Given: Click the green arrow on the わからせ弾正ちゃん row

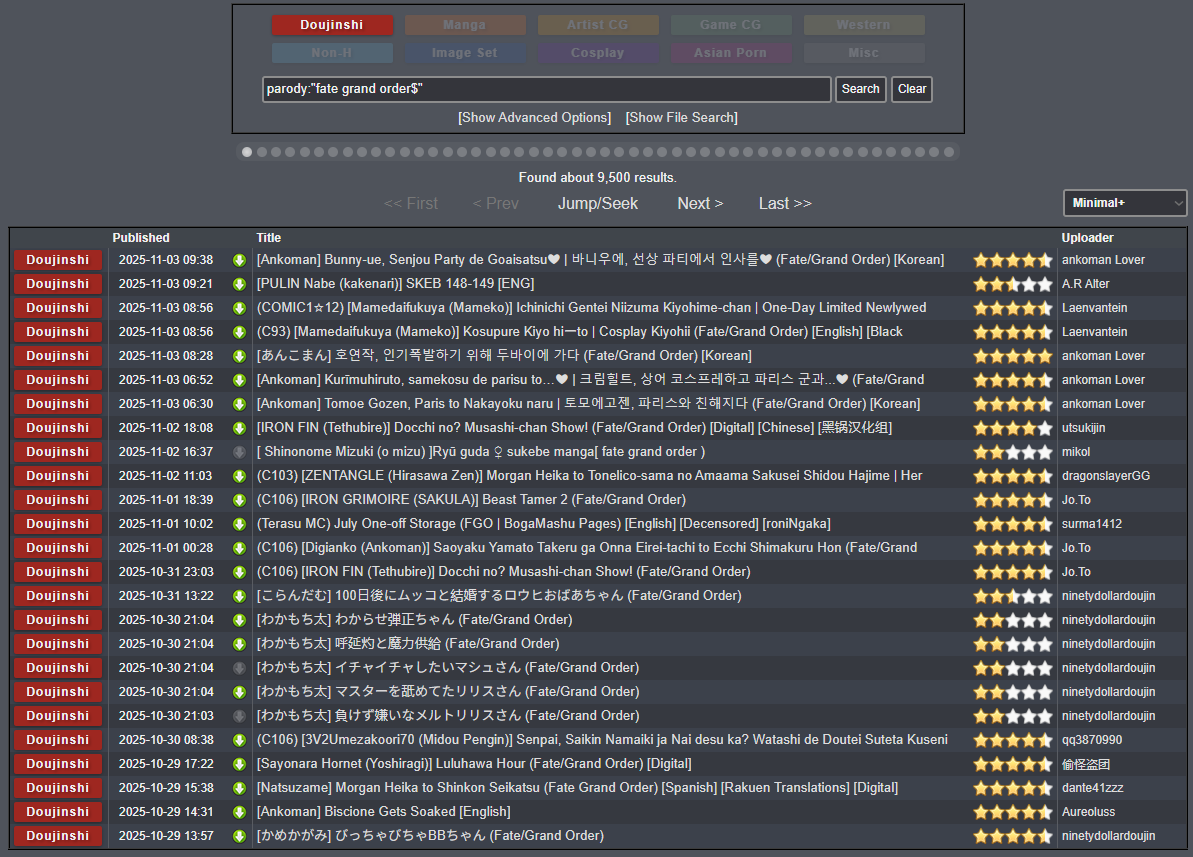Looking at the screenshot, I should click(239, 620).
